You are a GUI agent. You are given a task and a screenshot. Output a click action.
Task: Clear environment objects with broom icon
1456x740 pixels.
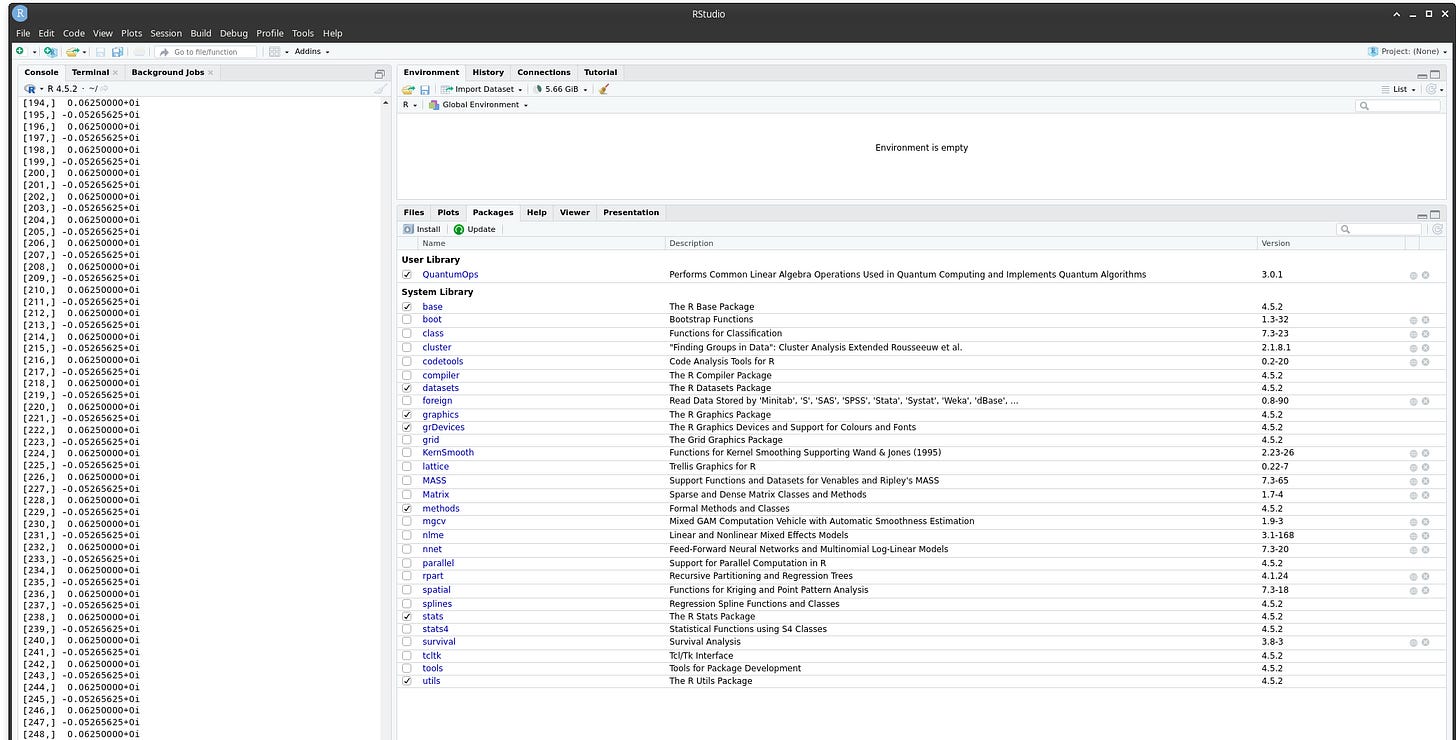603,89
